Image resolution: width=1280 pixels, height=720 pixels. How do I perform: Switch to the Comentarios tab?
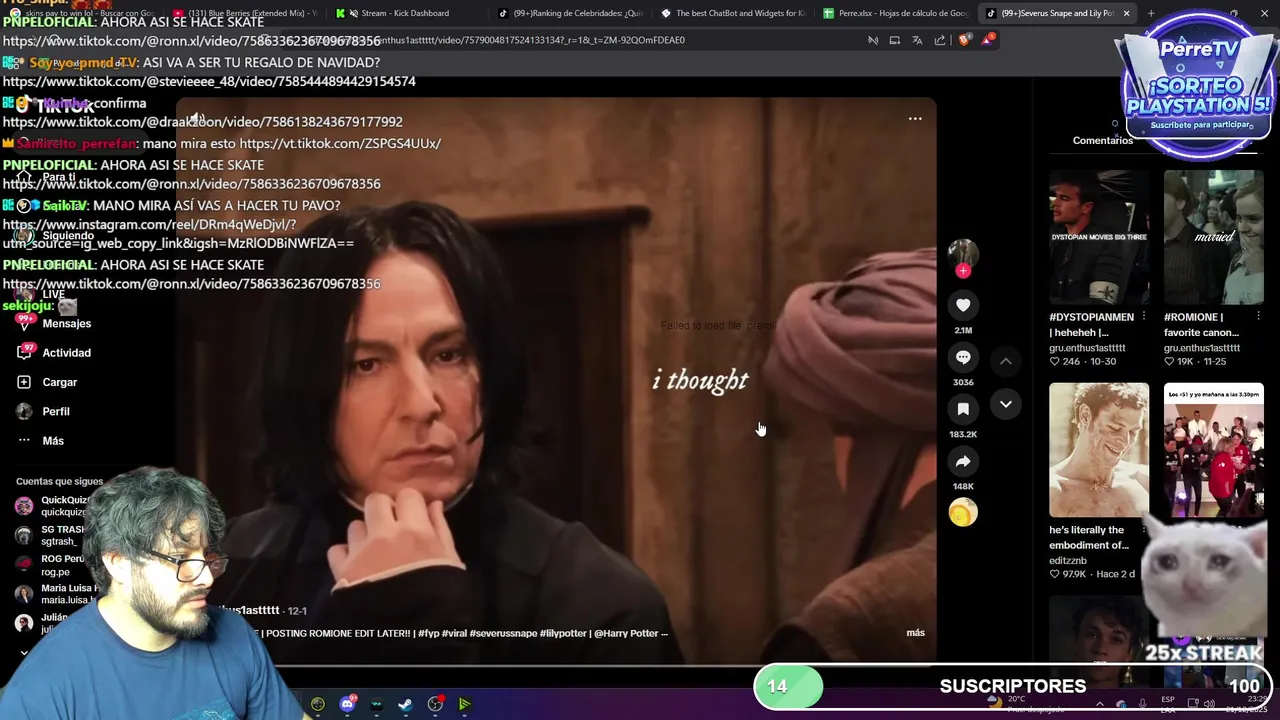tap(1103, 140)
